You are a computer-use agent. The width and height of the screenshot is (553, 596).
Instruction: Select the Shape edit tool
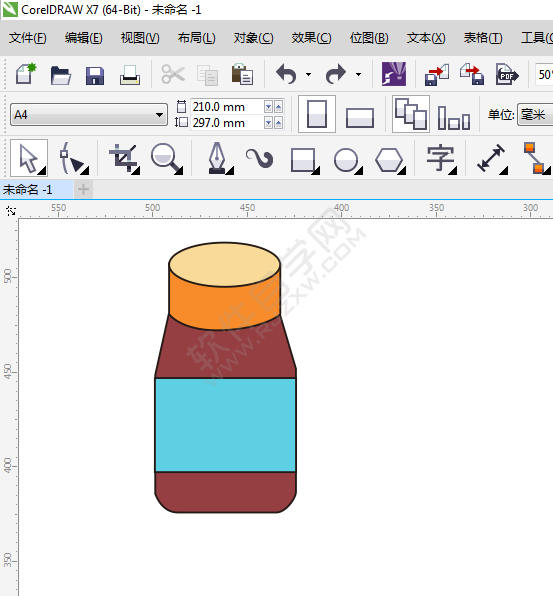[74, 158]
